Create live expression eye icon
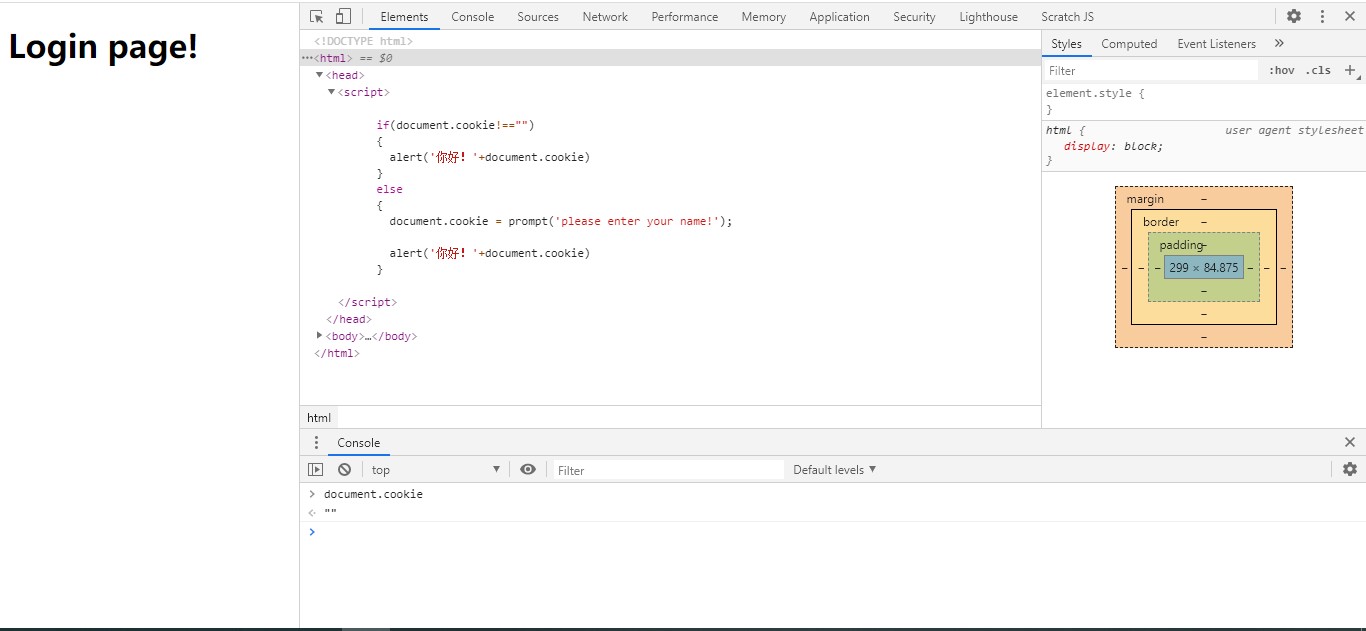This screenshot has height=631, width=1366. (x=528, y=470)
